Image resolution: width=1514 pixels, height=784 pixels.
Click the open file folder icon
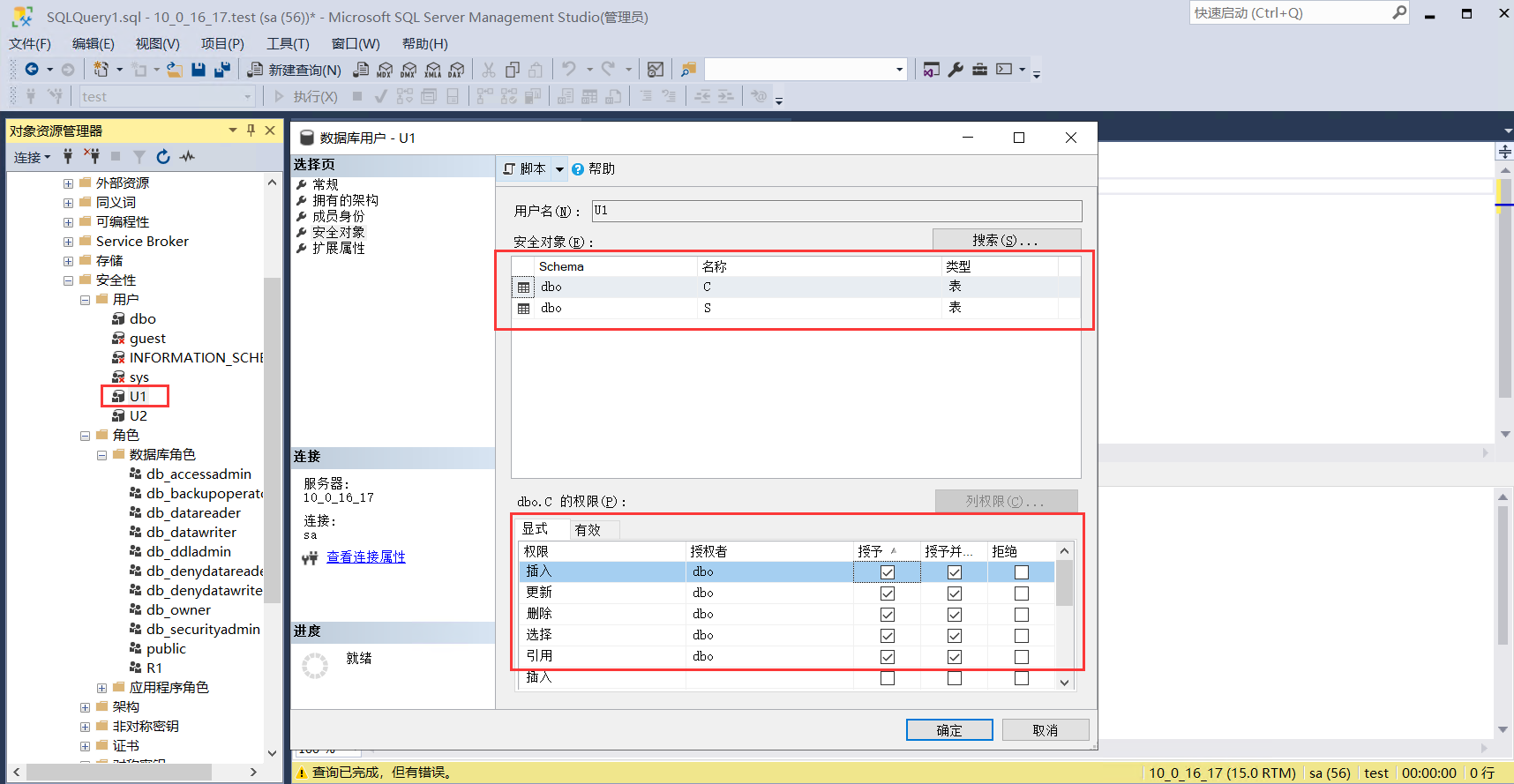175,70
